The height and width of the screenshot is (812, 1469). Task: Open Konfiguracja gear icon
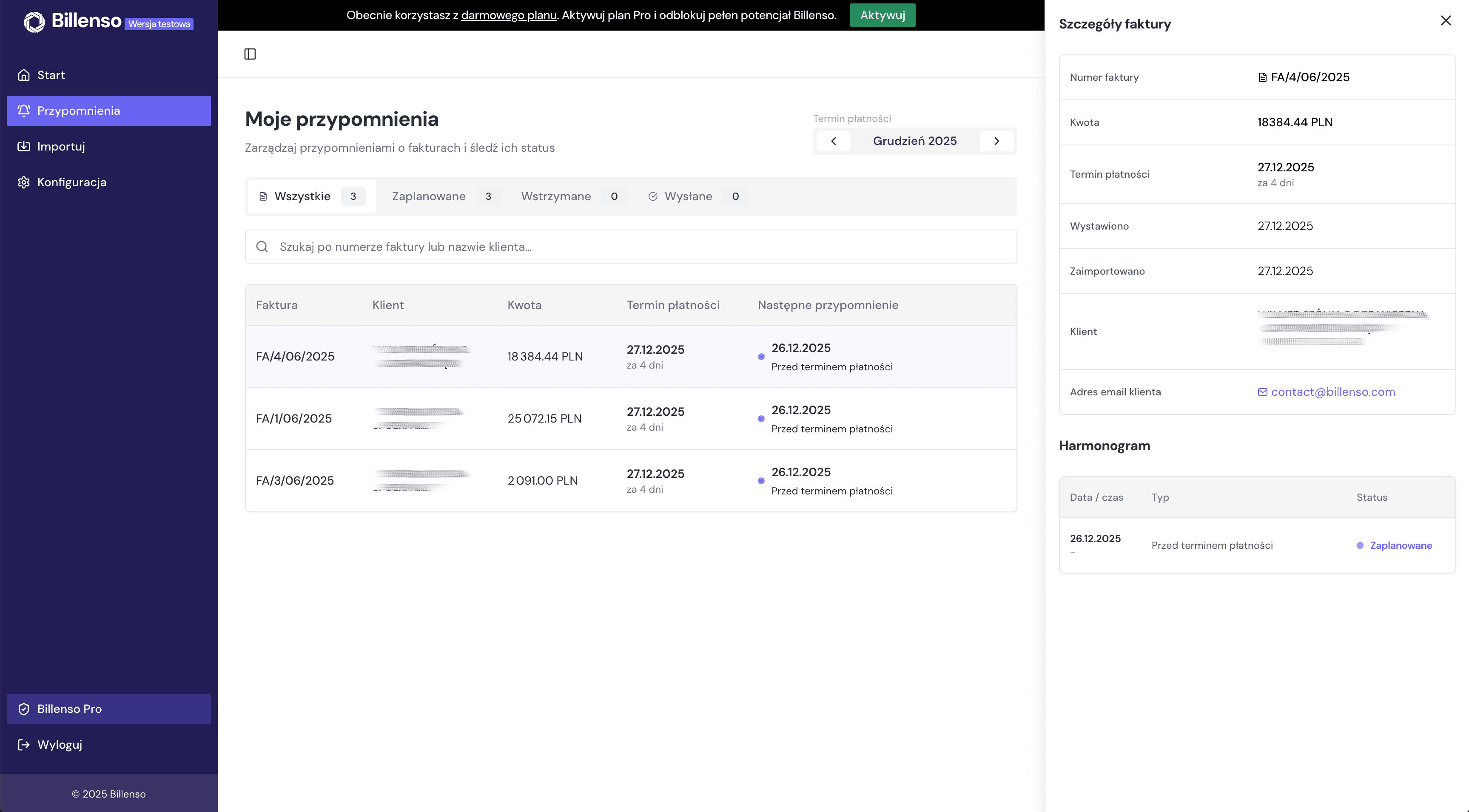[23, 182]
